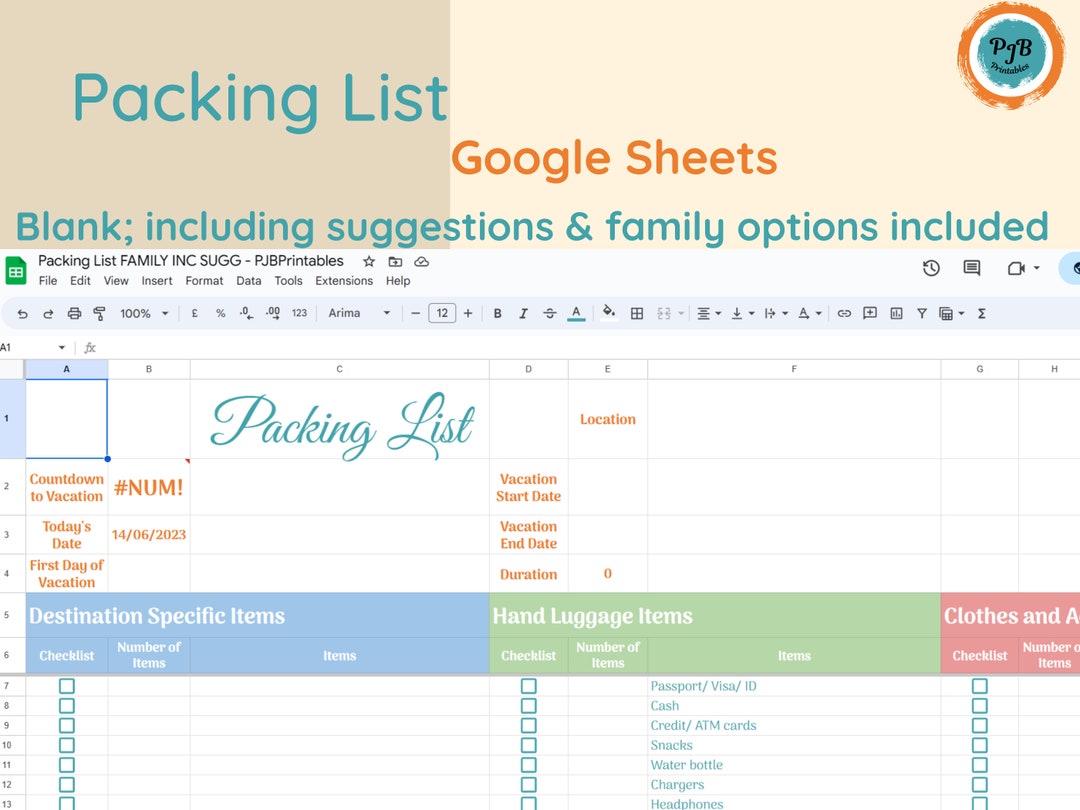Open the Functions sigma icon
This screenshot has height=810, width=1080.
point(981,313)
